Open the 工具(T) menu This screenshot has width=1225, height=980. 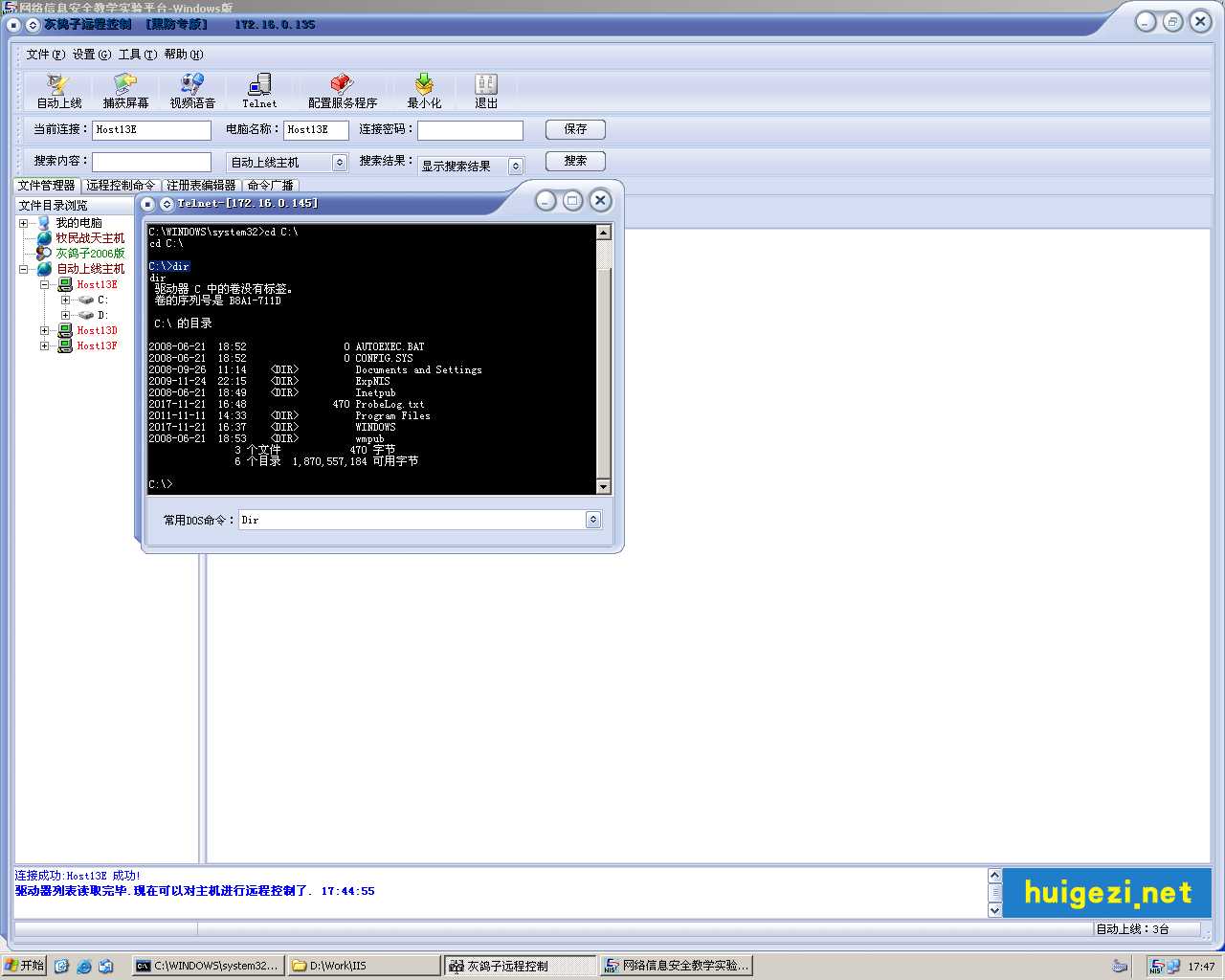tap(138, 55)
